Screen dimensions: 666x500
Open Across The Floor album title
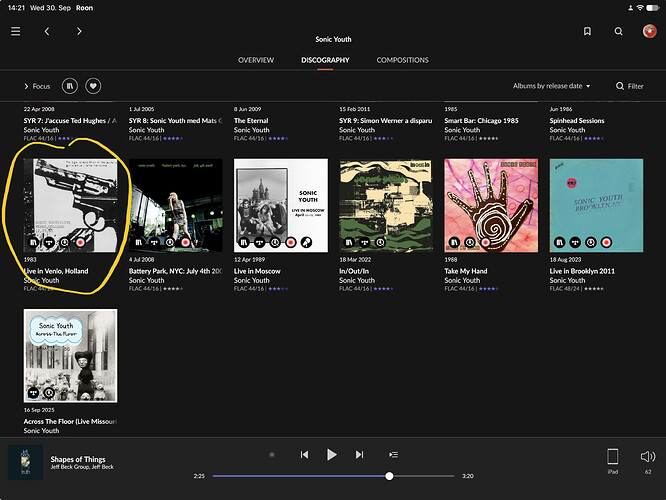pyautogui.click(x=70, y=421)
